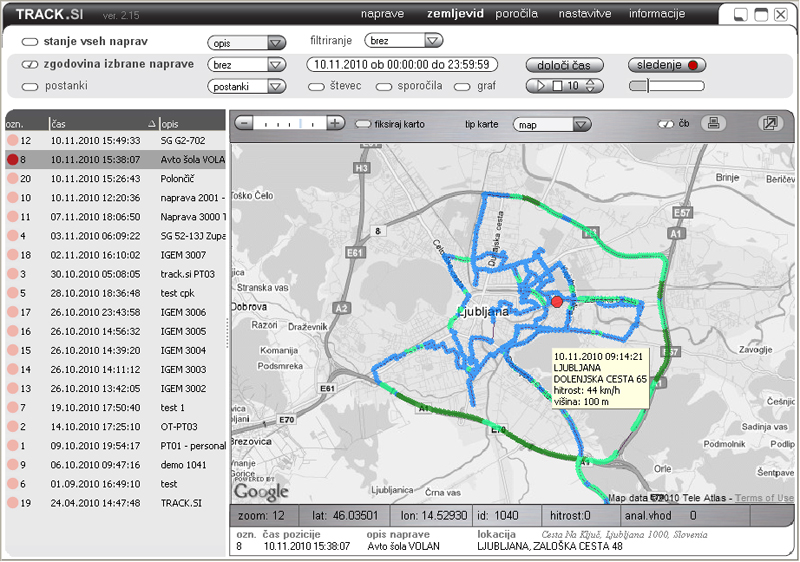Select row IGEM 3006
Viewport: 800px width, 562px height.
pos(115,312)
